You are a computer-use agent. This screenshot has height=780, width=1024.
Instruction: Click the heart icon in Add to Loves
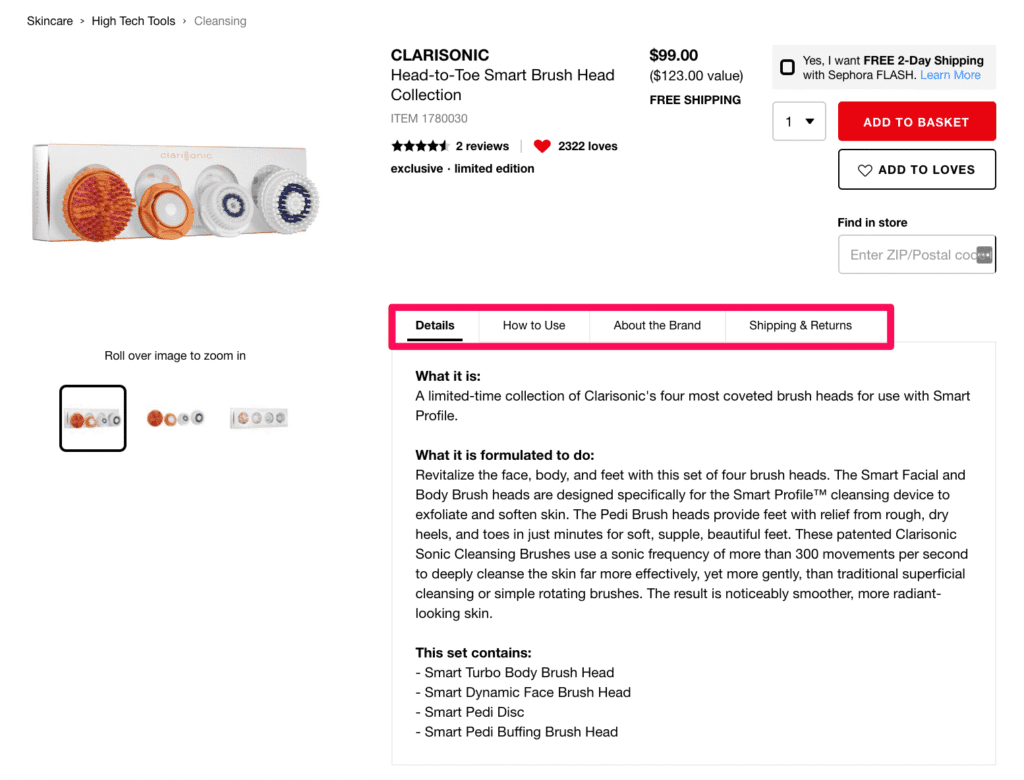pos(865,170)
